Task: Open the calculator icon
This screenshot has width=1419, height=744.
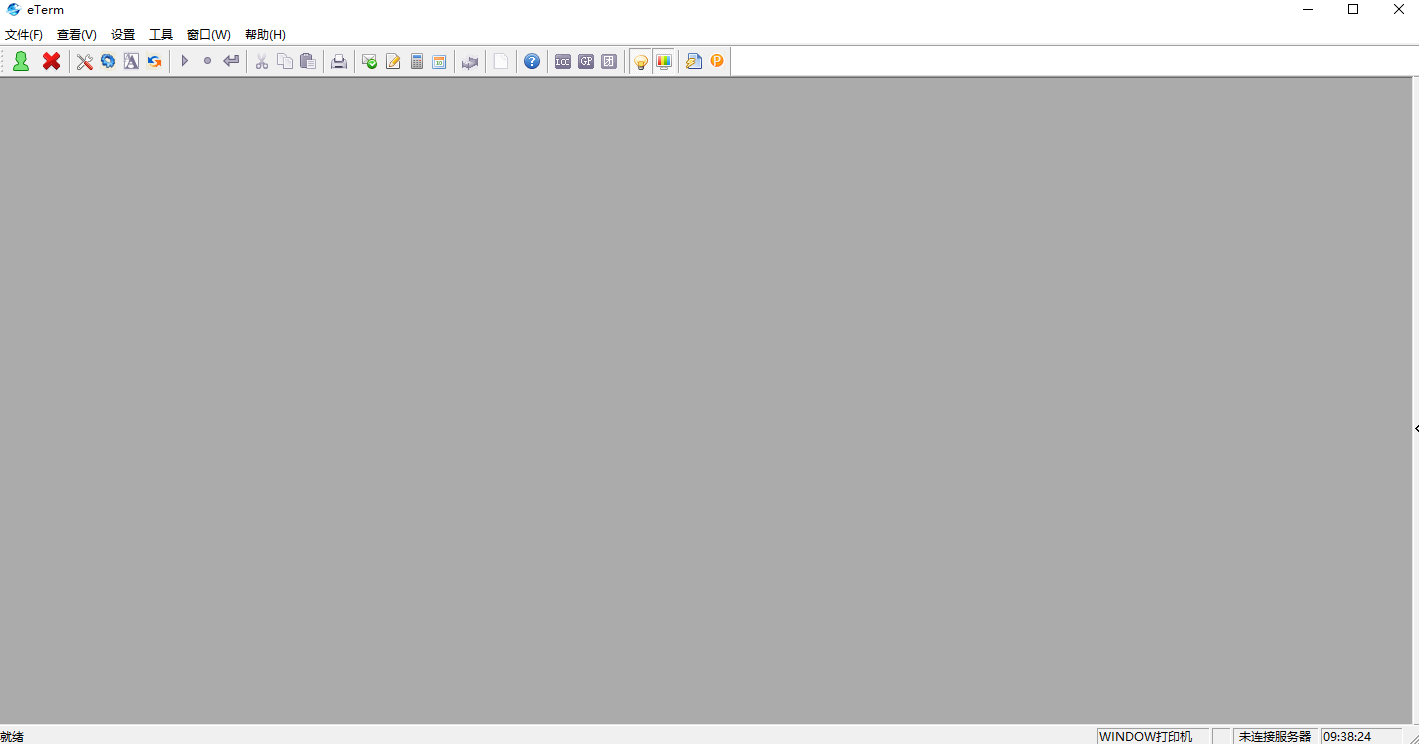Action: (417, 62)
